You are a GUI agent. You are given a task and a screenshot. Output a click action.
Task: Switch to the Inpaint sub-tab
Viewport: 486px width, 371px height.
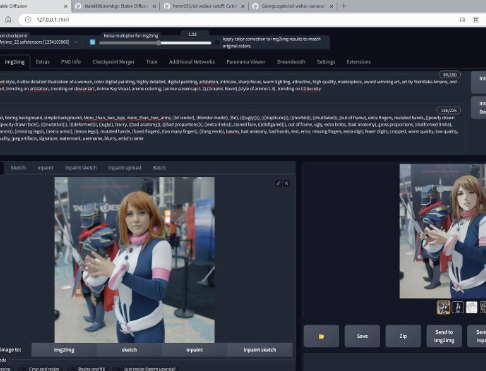tap(45, 168)
